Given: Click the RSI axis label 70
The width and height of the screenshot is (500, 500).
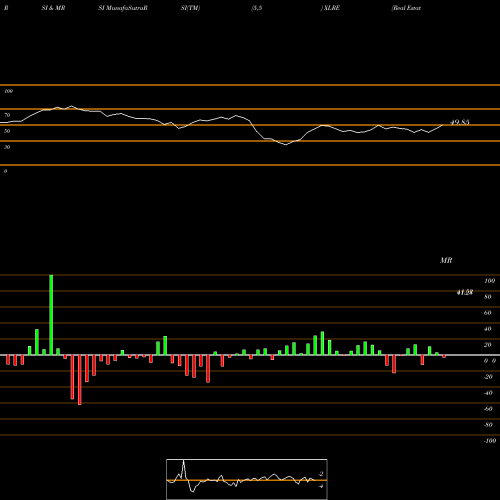Looking at the screenshot, I should pos(7,115).
